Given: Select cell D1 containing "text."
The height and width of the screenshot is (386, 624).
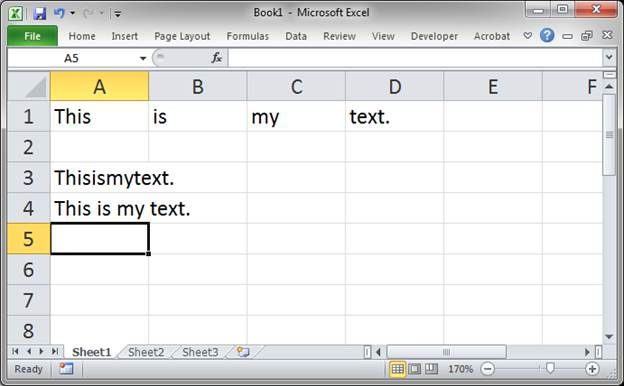Looking at the screenshot, I should click(394, 116).
